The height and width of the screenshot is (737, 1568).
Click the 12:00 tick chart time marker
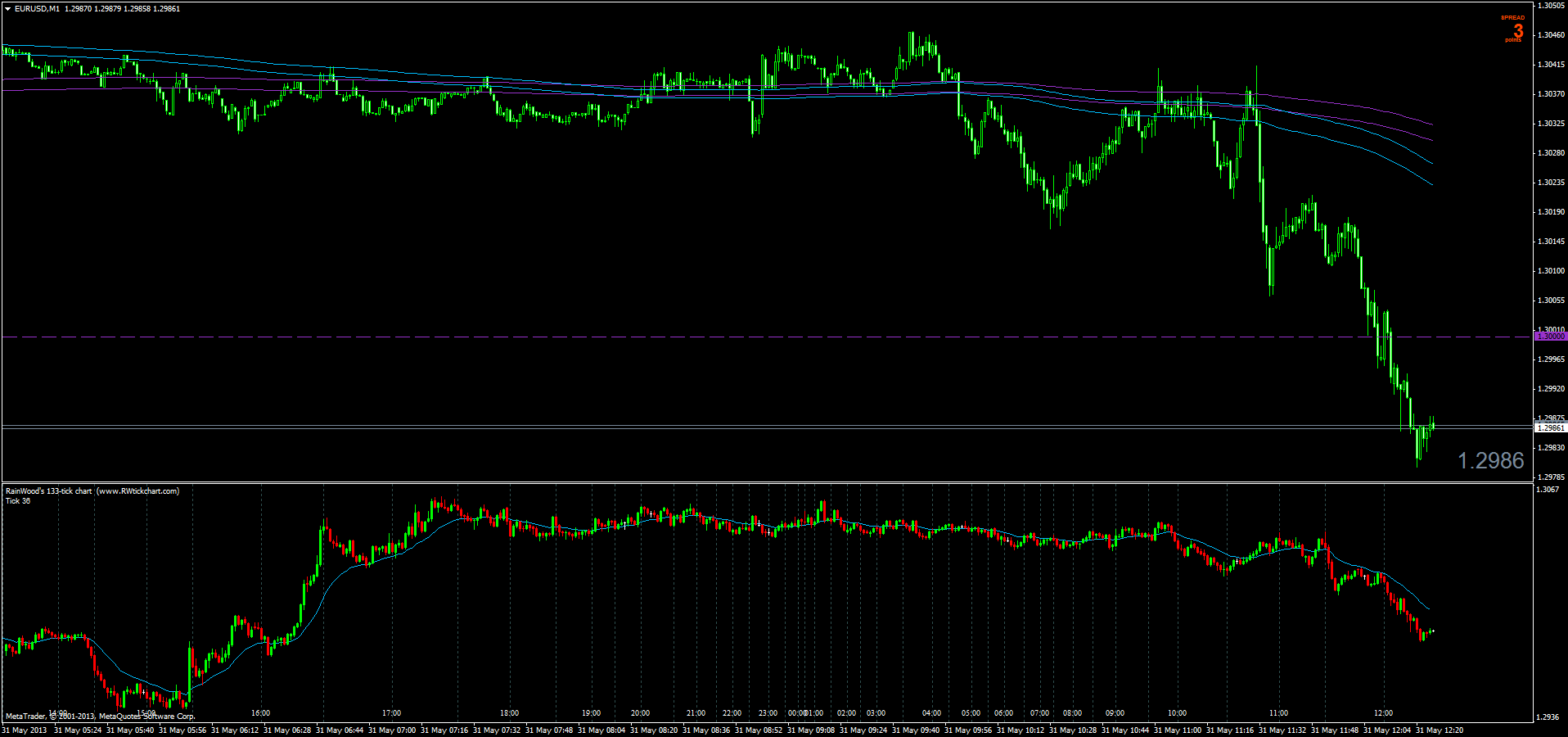(1383, 713)
